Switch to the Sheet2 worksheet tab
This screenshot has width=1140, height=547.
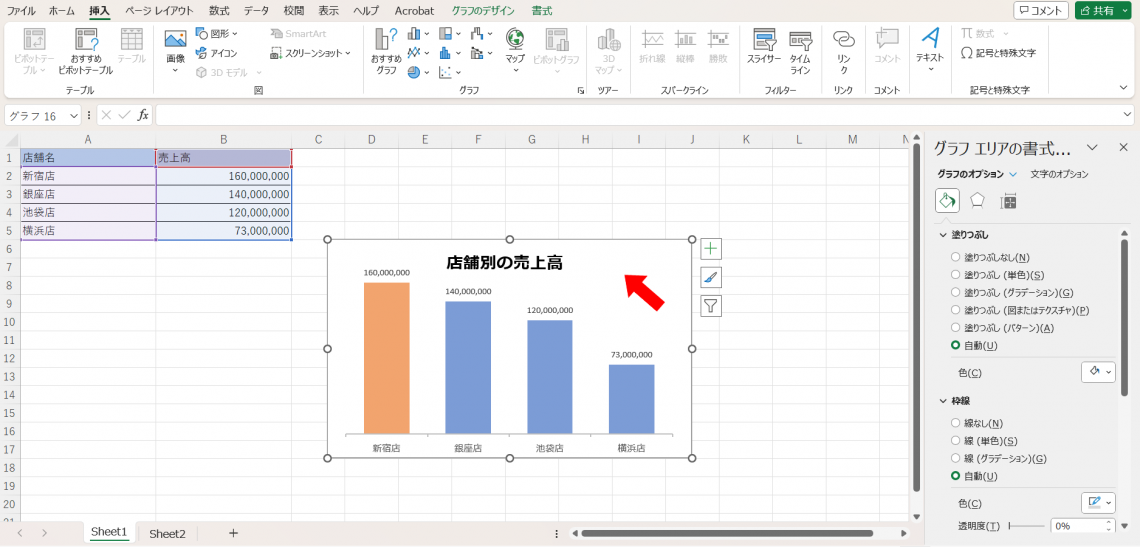[167, 534]
